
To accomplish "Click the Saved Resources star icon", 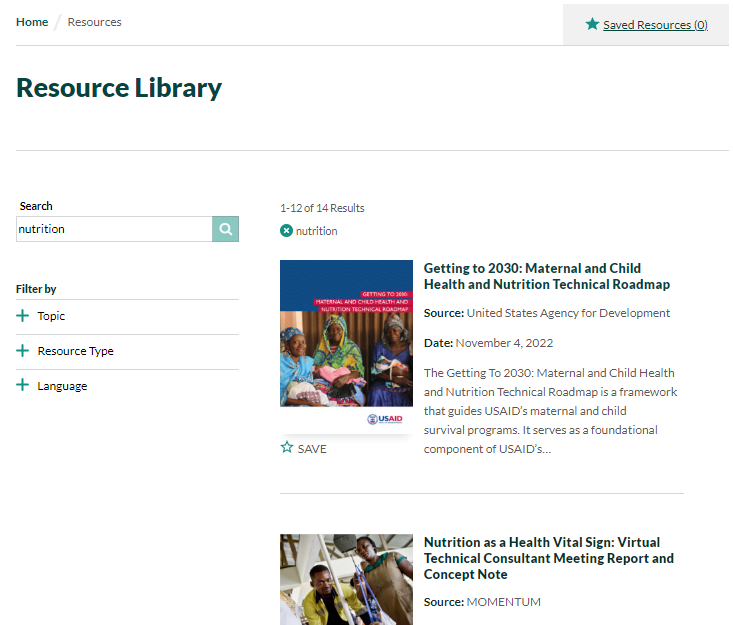I will [x=592, y=24].
